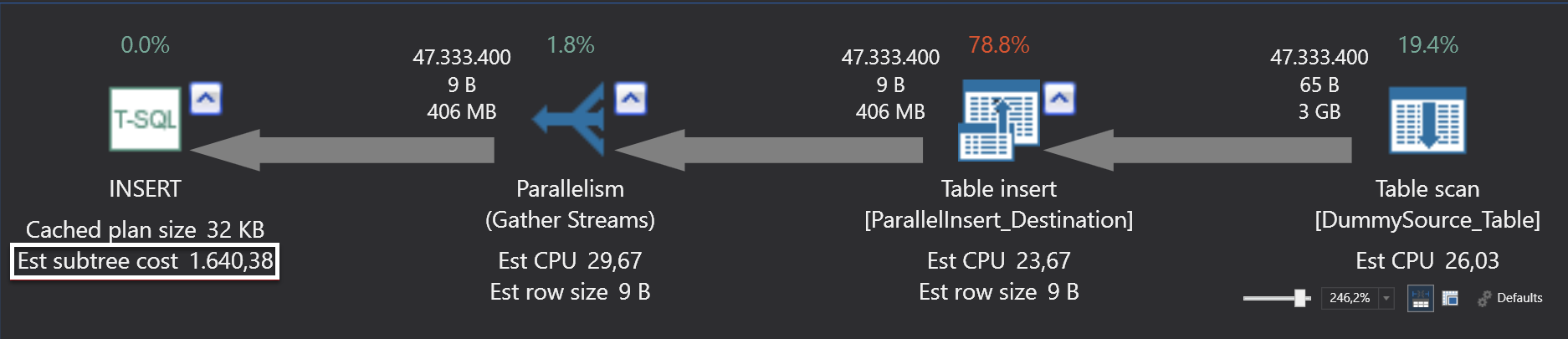
Task: Click the zoom-to-fit plan icon
Action: (1450, 298)
